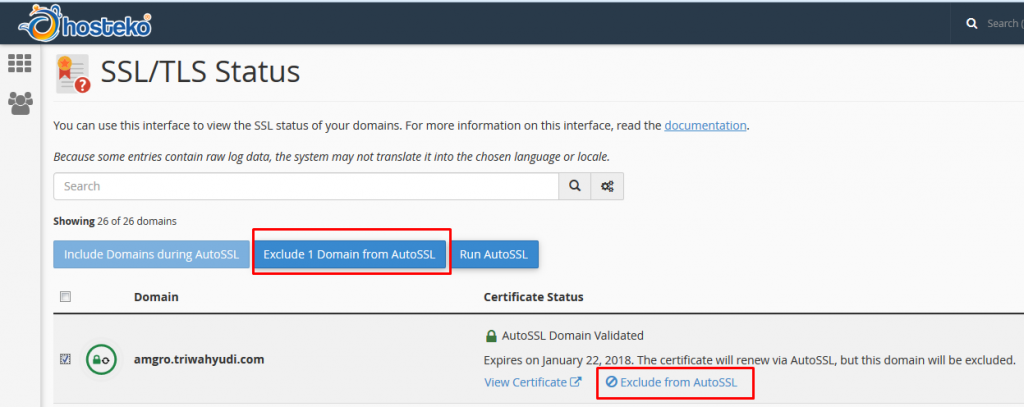Viewport: 1024px width, 407px height.
Task: Toggle the select-all domains checkbox
Action: tap(66, 297)
